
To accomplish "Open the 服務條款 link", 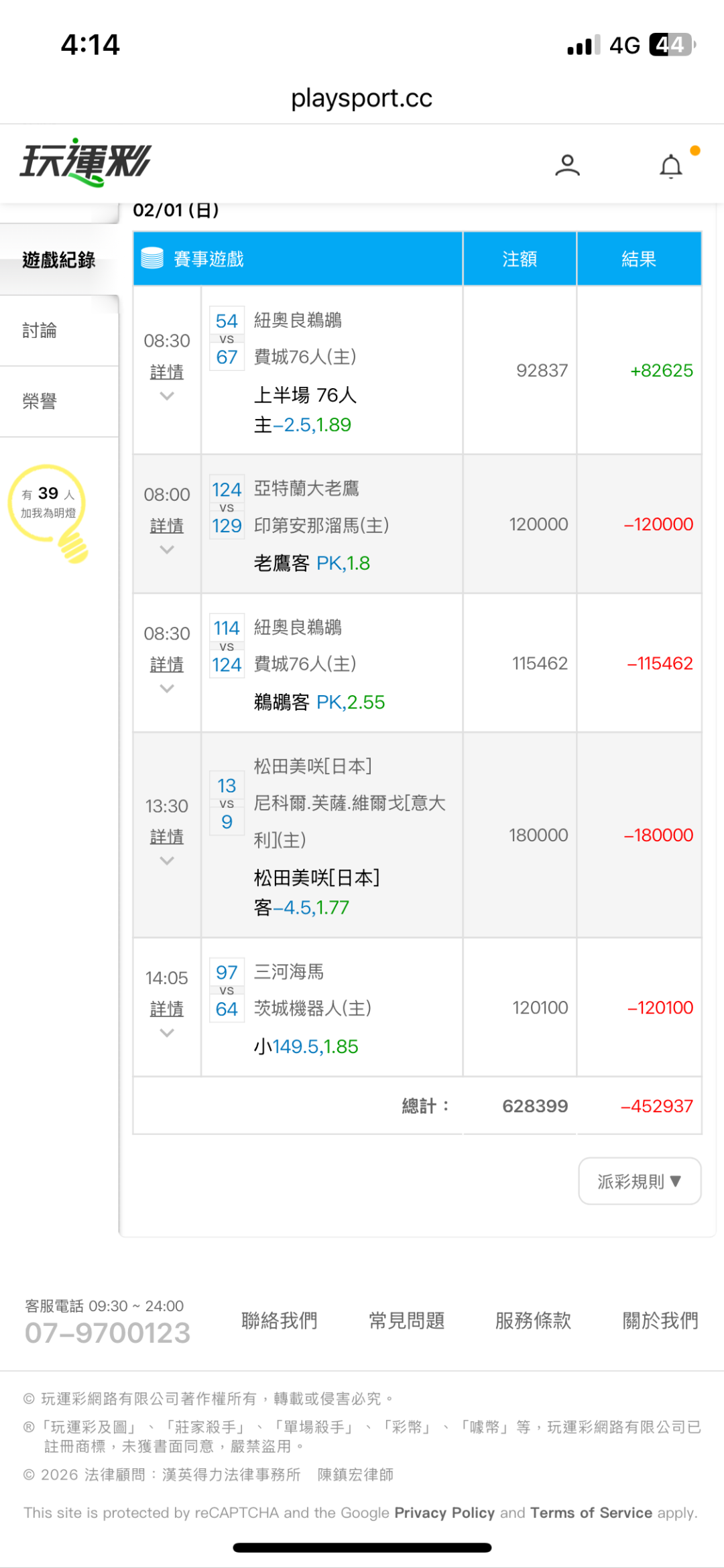I will 533,1321.
